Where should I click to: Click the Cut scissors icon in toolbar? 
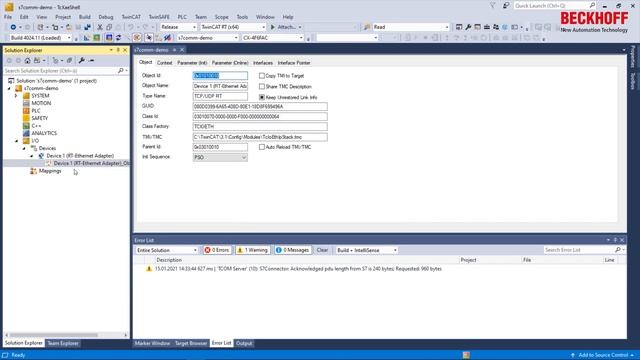pos(100,27)
